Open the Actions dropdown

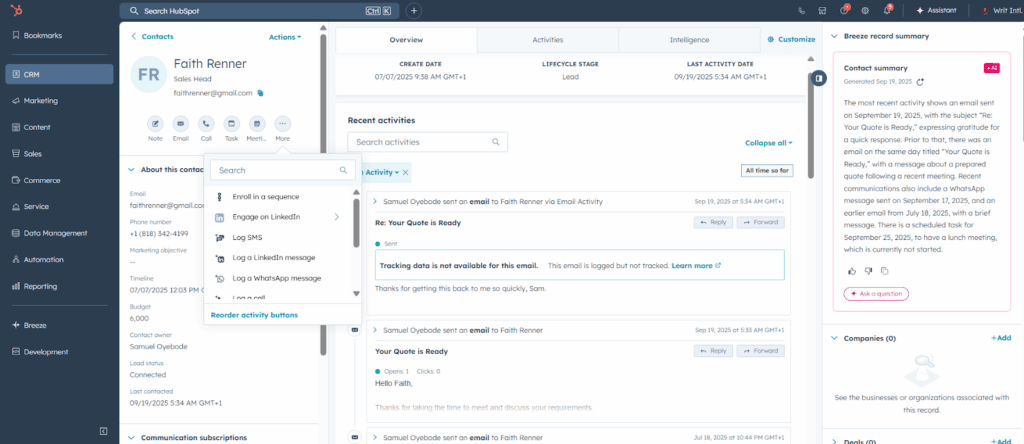point(284,37)
